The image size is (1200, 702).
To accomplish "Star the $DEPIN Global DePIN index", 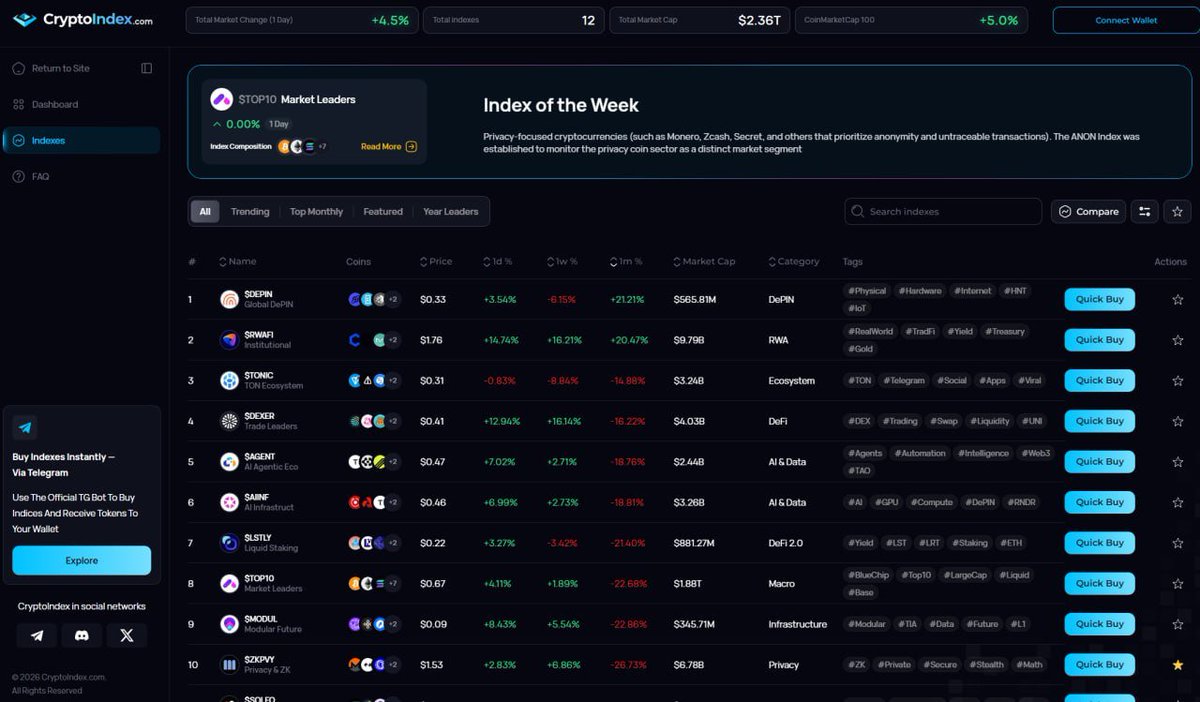I will coord(1177,299).
